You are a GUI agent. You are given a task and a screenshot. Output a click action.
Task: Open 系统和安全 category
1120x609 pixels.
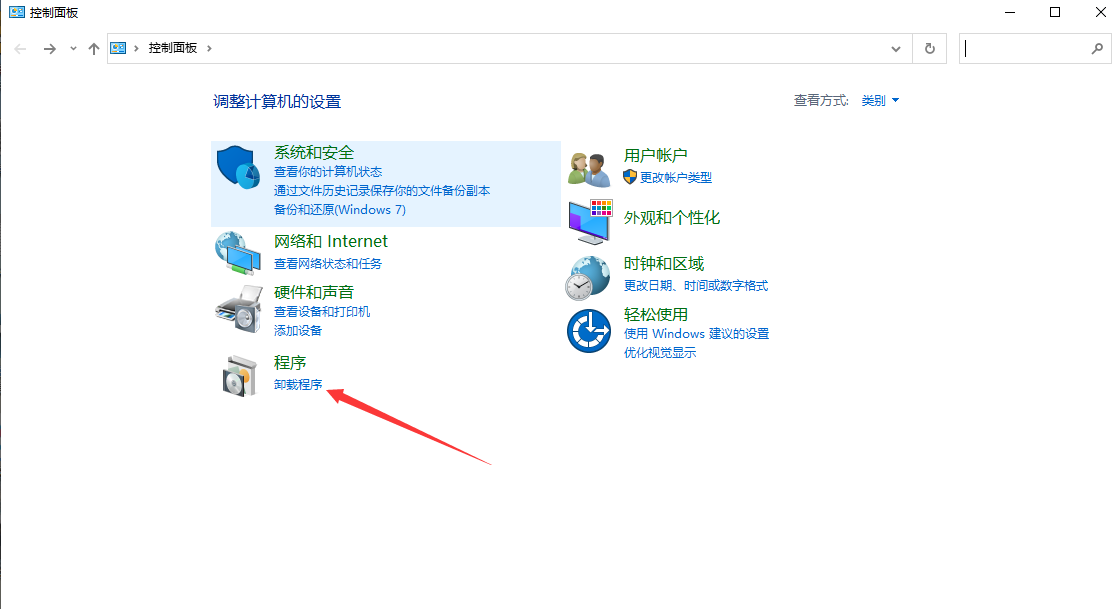pyautogui.click(x=314, y=152)
